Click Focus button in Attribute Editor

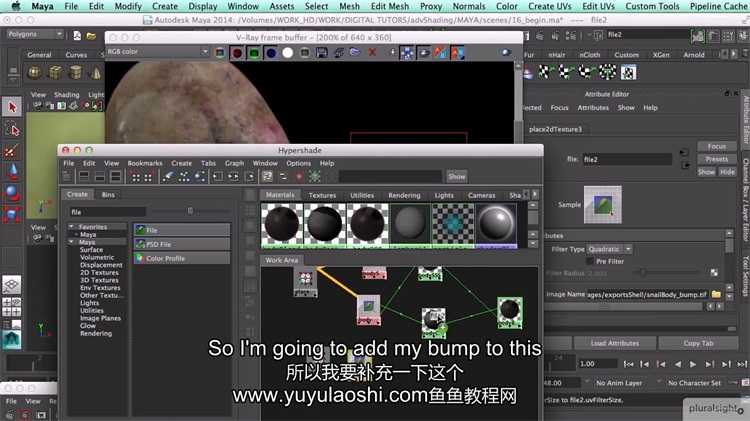[716, 146]
